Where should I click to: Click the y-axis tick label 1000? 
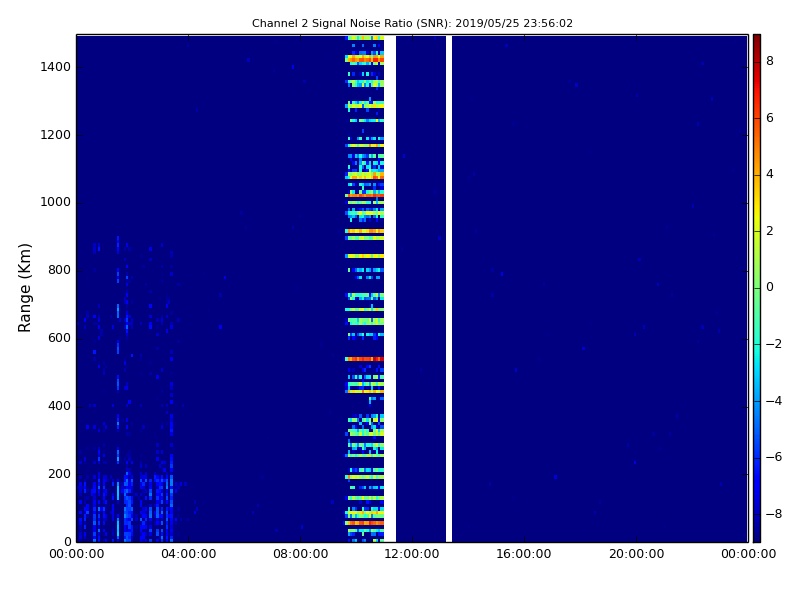tap(56, 202)
